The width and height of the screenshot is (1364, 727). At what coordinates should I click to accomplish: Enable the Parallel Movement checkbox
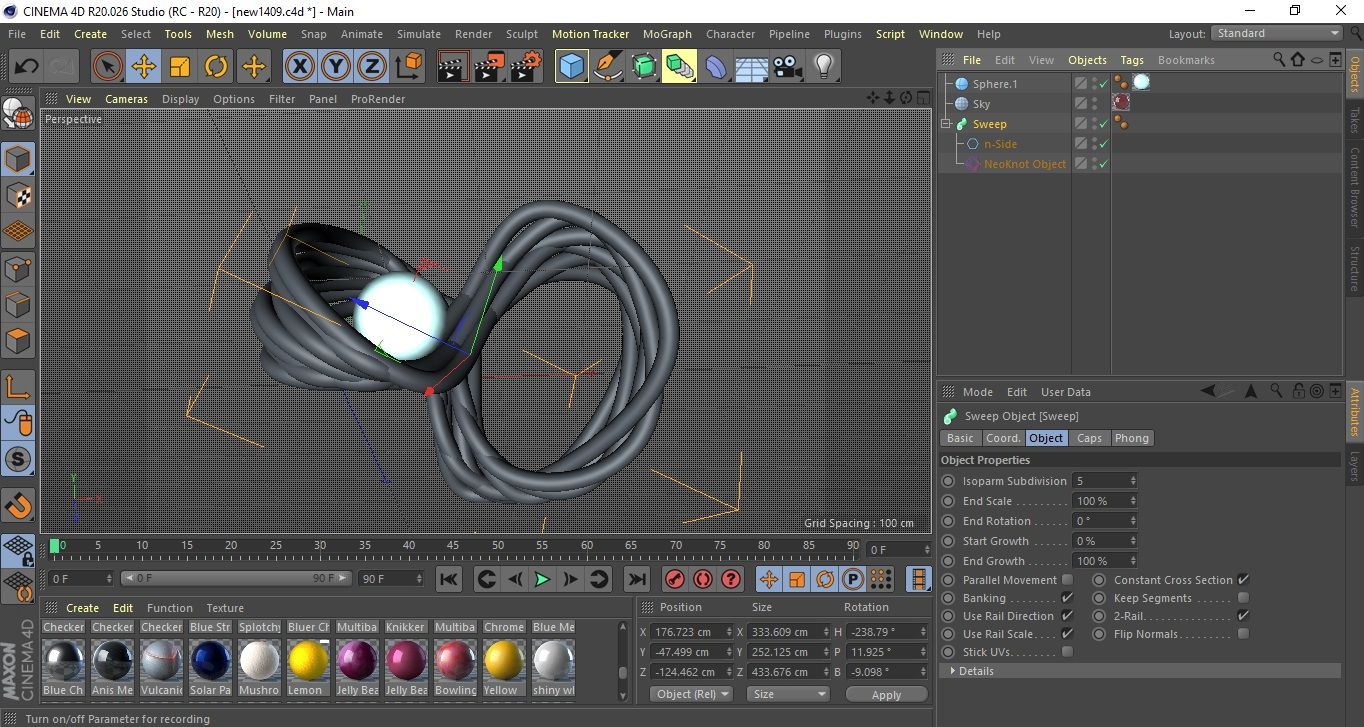[1067, 580]
